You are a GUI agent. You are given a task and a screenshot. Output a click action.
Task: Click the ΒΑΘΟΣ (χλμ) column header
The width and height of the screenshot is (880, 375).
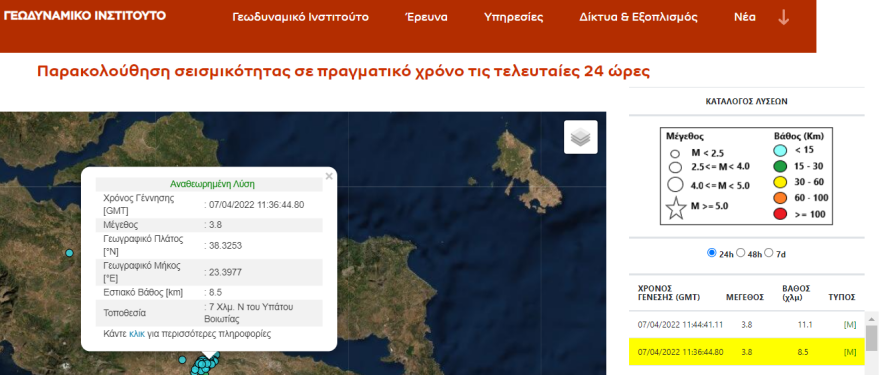pyautogui.click(x=796, y=292)
